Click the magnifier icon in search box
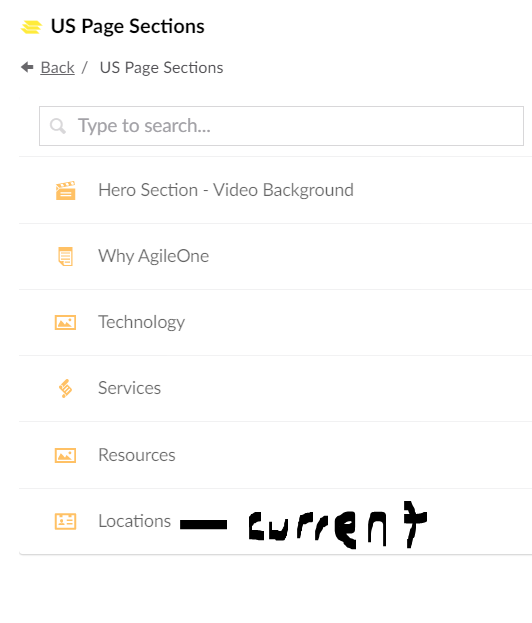This screenshot has width=532, height=623. [58, 126]
